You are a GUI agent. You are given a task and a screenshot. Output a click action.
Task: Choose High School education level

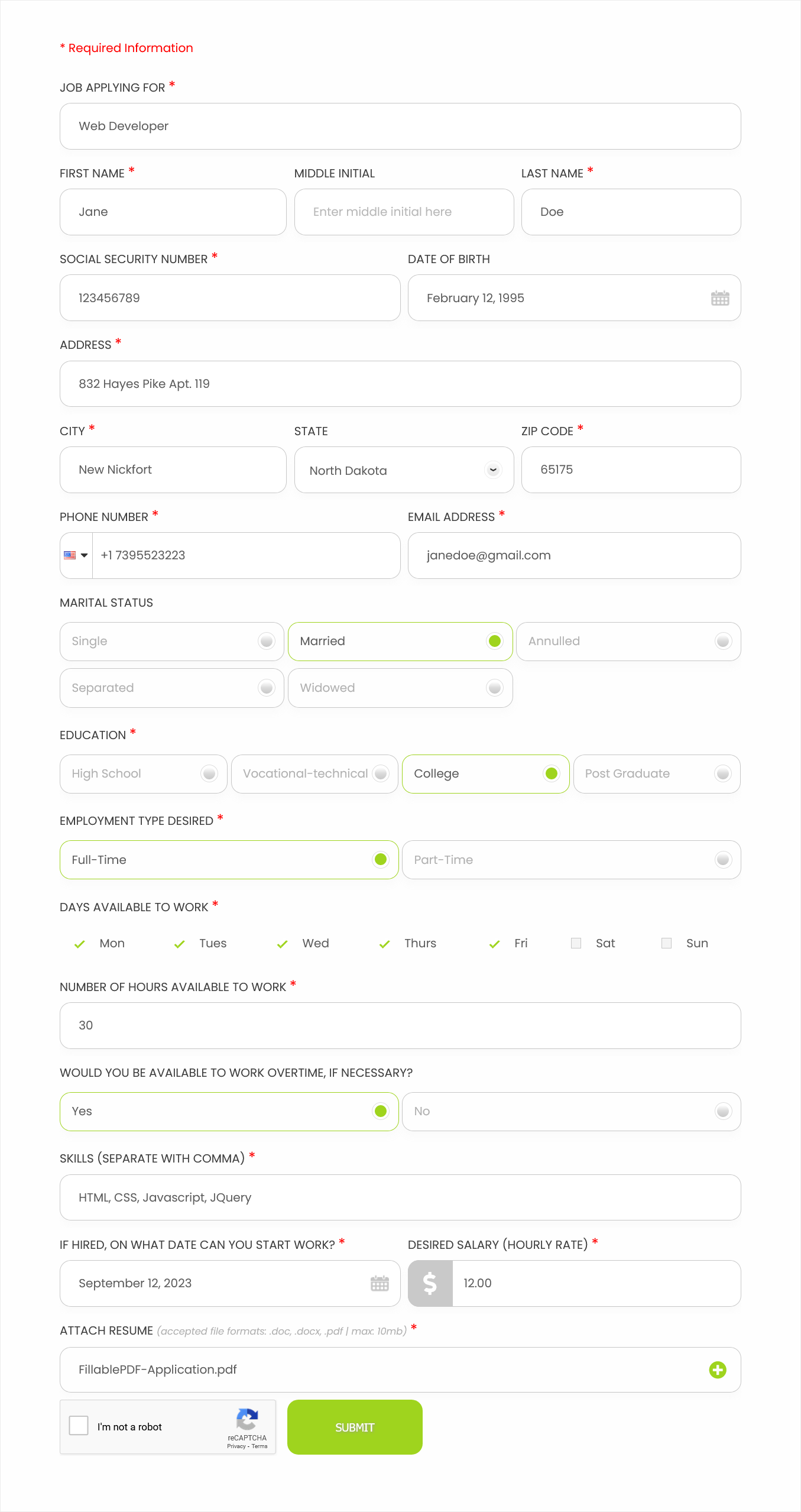click(144, 773)
